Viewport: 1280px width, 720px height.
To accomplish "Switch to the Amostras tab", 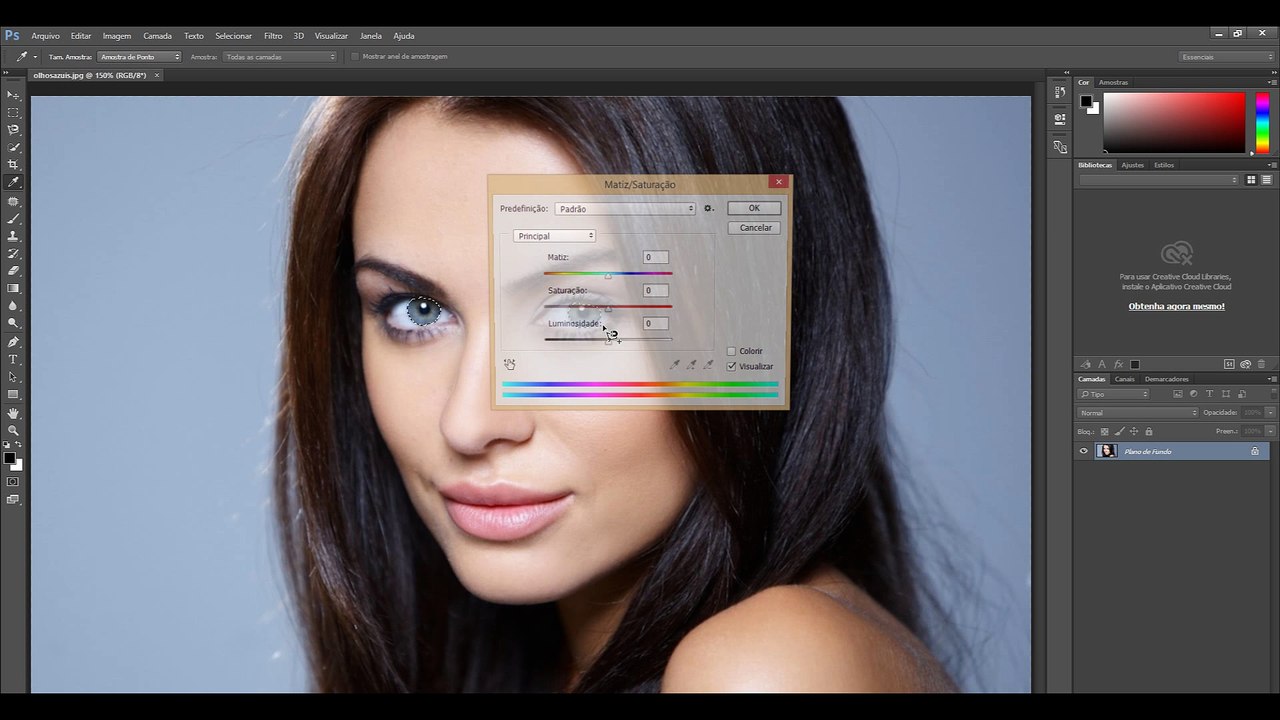I will tap(1113, 82).
